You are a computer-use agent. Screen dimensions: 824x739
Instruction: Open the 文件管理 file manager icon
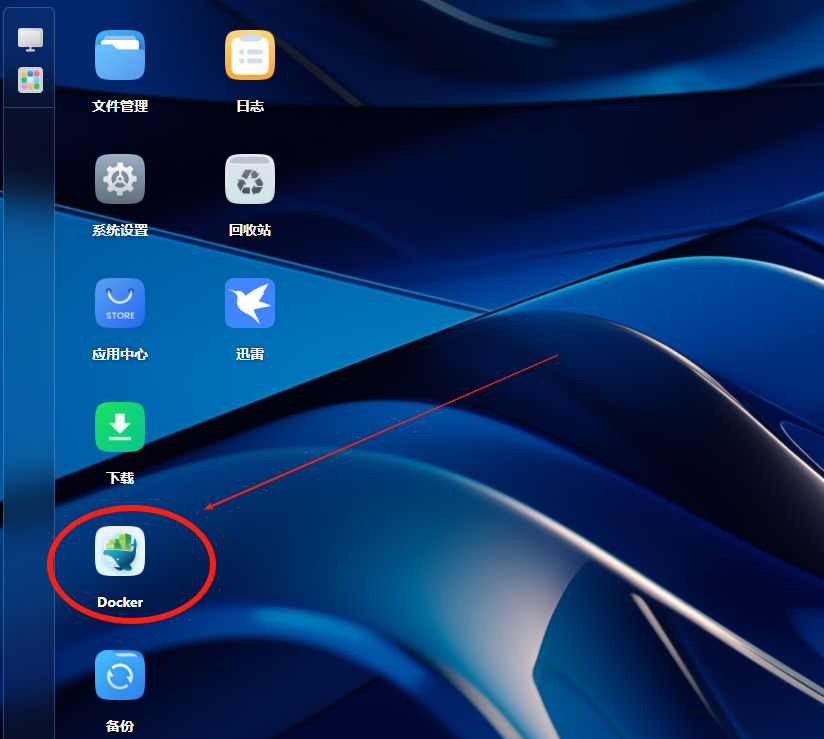click(120, 55)
